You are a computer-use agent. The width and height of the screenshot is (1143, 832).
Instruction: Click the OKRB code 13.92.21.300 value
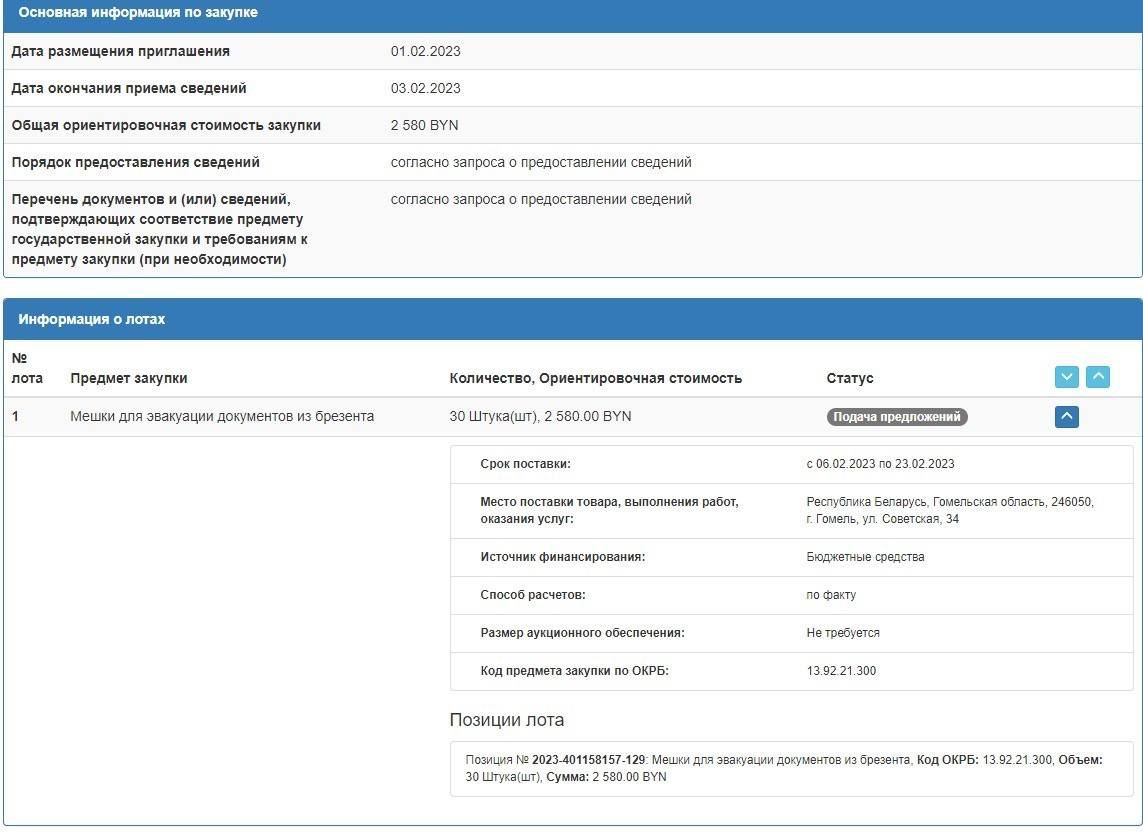pyautogui.click(x=841, y=671)
